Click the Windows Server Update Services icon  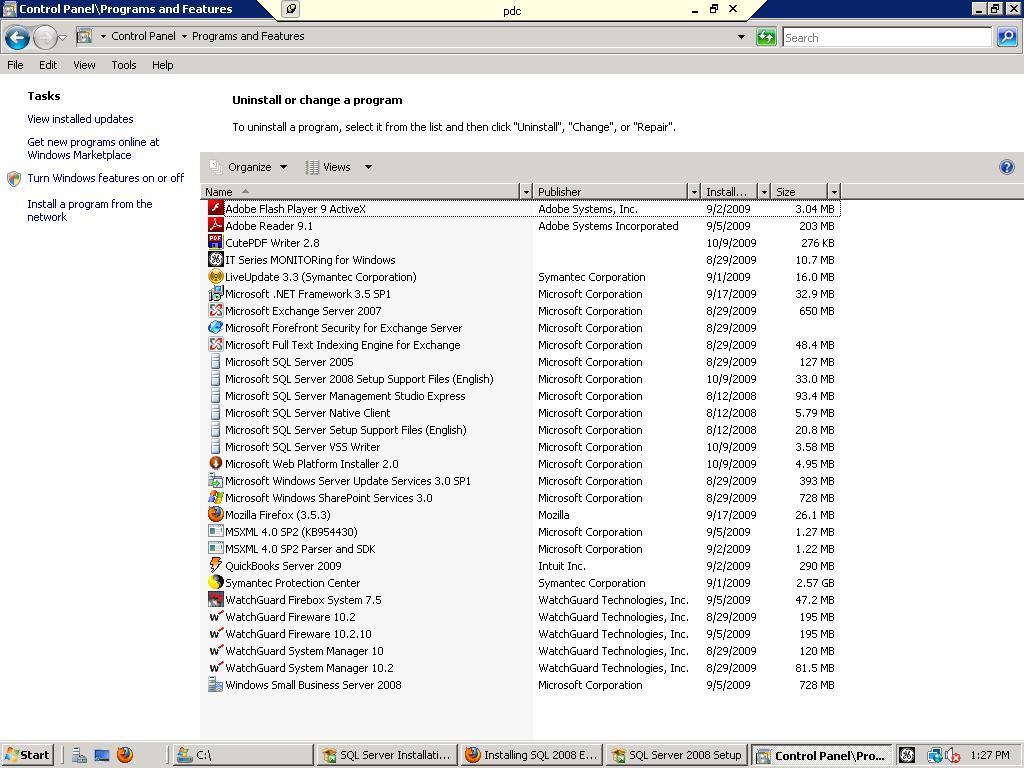(x=216, y=480)
